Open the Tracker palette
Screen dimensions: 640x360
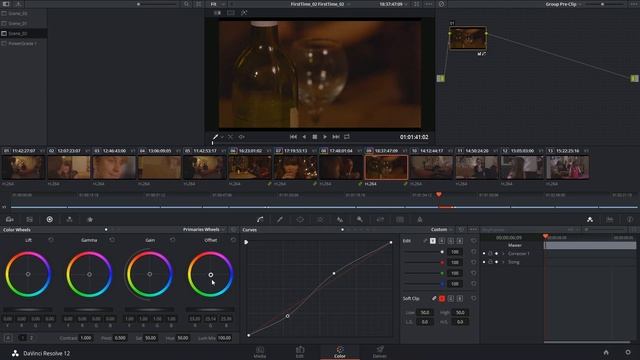(320, 220)
